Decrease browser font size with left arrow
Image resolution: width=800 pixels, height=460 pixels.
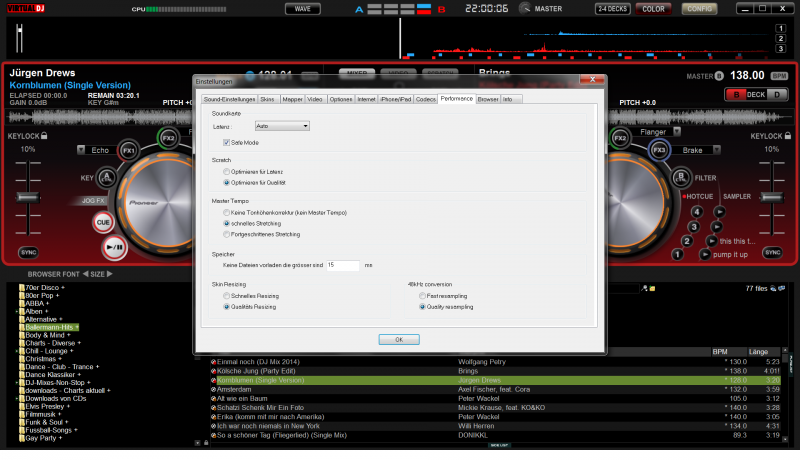pos(85,274)
